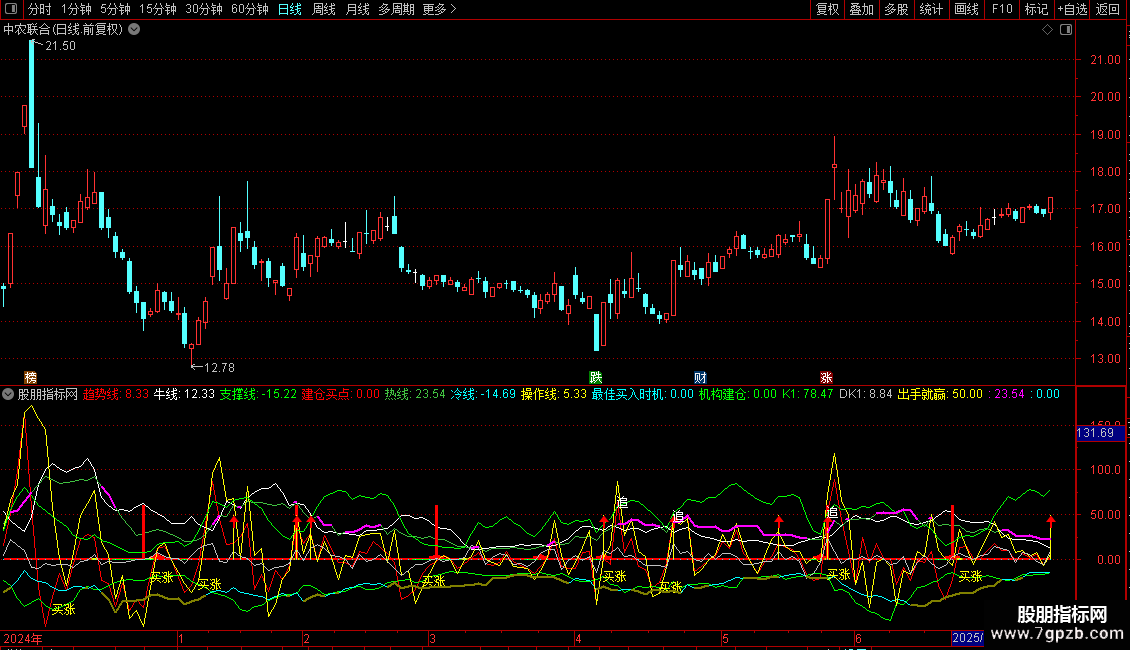
Task: Click the diamond marker icon
Action: coord(1047,30)
